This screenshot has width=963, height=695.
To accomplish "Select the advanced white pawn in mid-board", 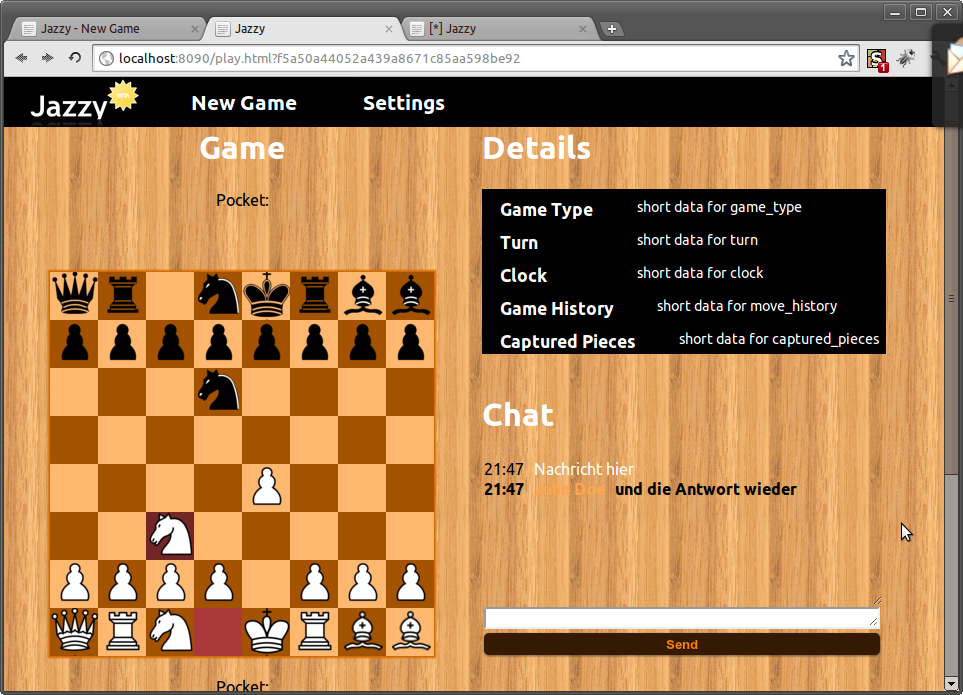I will (x=266, y=487).
